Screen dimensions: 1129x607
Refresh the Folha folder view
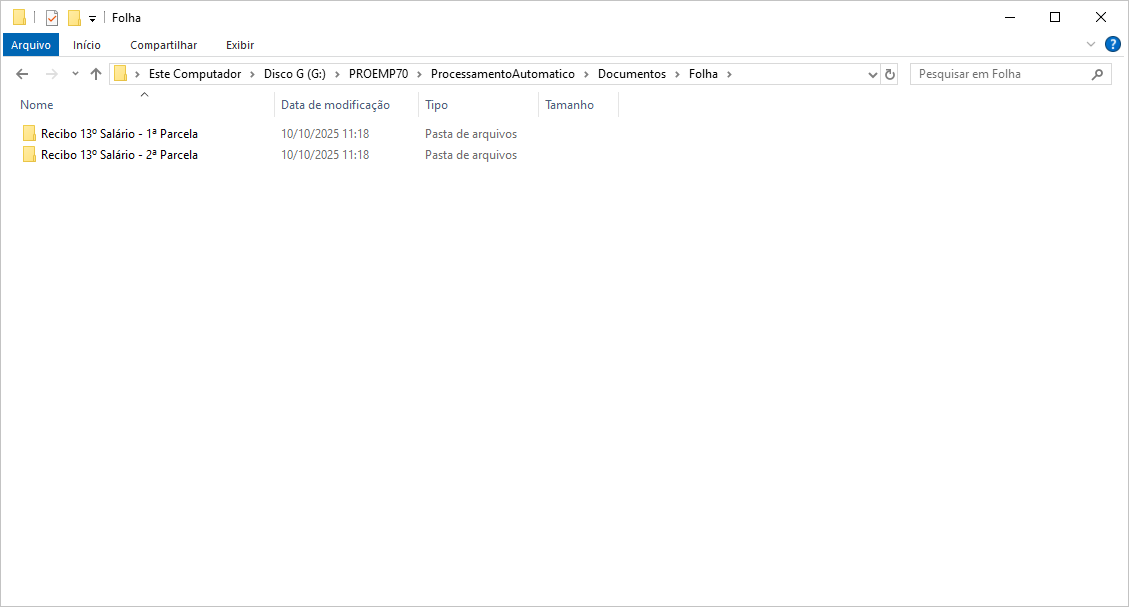tap(890, 74)
